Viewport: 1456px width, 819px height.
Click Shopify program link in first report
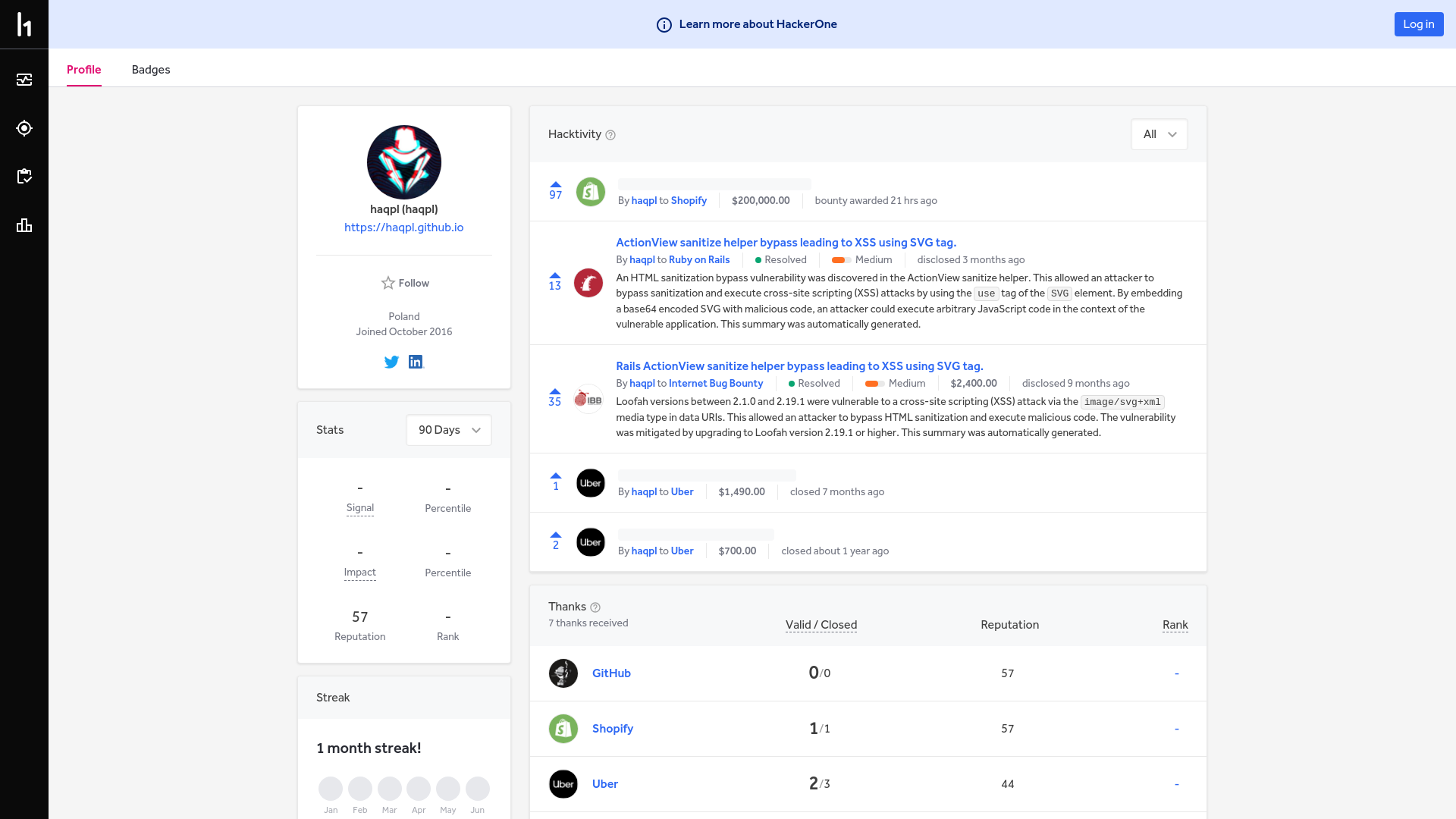689,201
